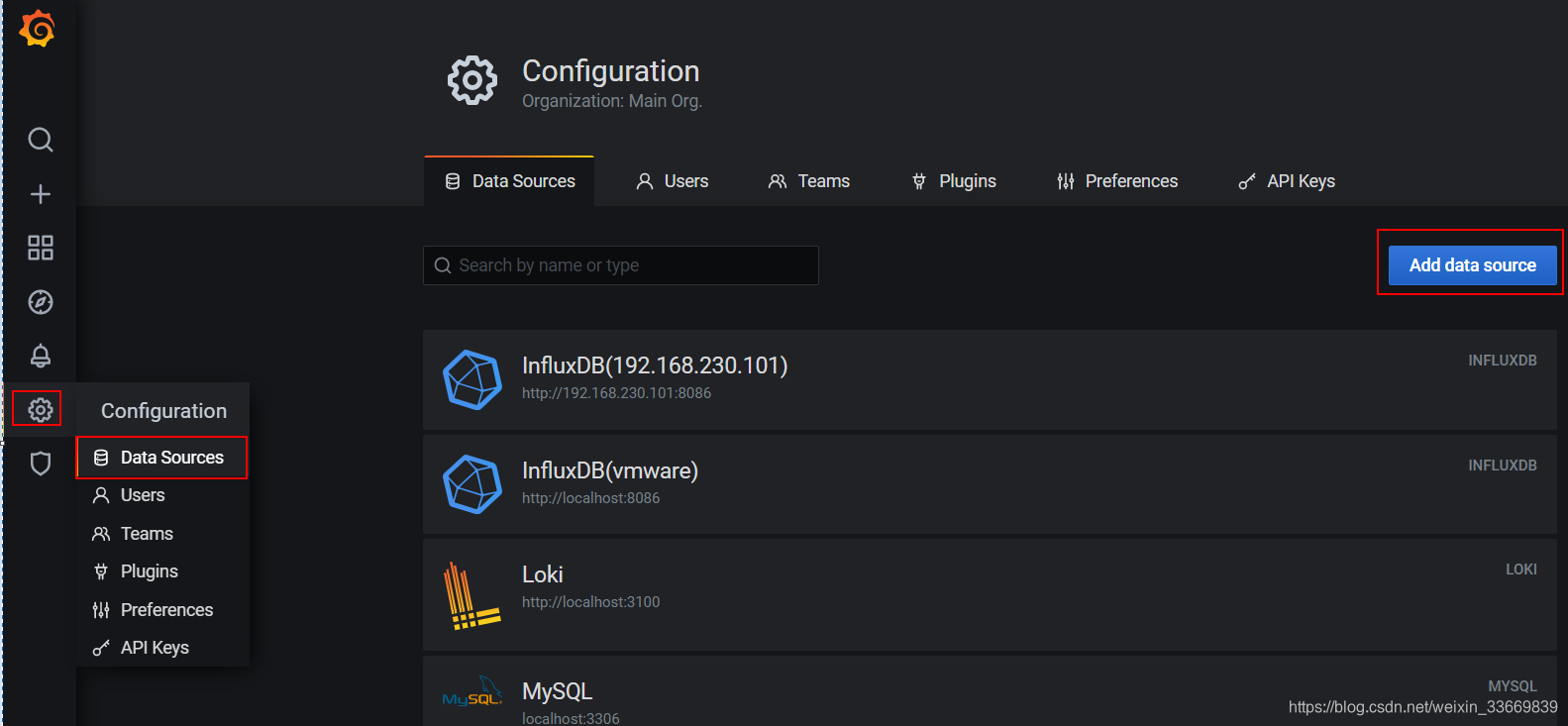1568x726 pixels.
Task: Click the INFLUXDB label on InfluxDB(vmware) row
Action: [x=1502, y=466]
